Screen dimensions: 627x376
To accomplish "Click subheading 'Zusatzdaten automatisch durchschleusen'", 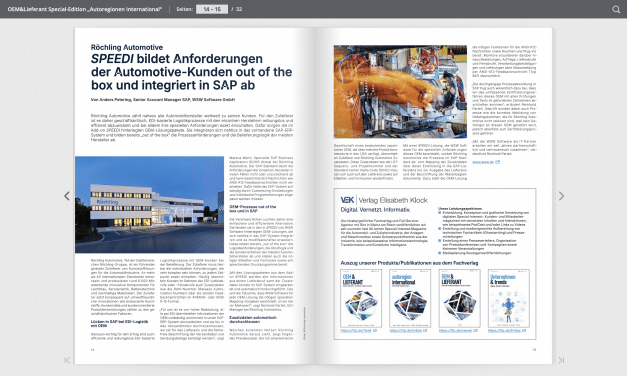I will click(253, 319).
